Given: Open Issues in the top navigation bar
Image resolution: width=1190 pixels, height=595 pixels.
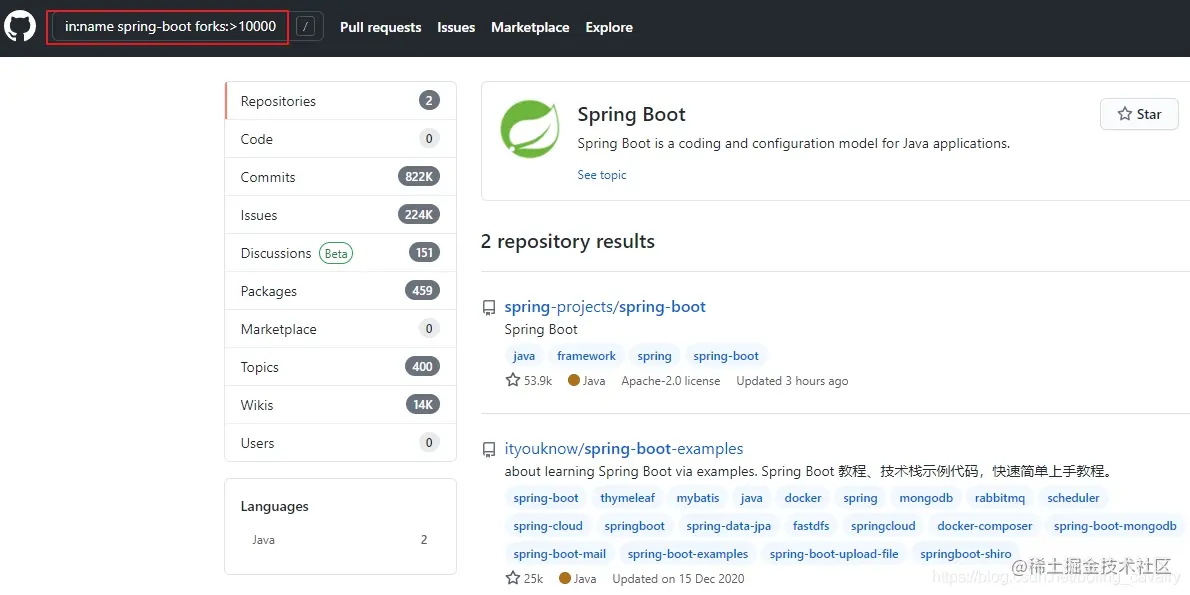Looking at the screenshot, I should tap(456, 27).
